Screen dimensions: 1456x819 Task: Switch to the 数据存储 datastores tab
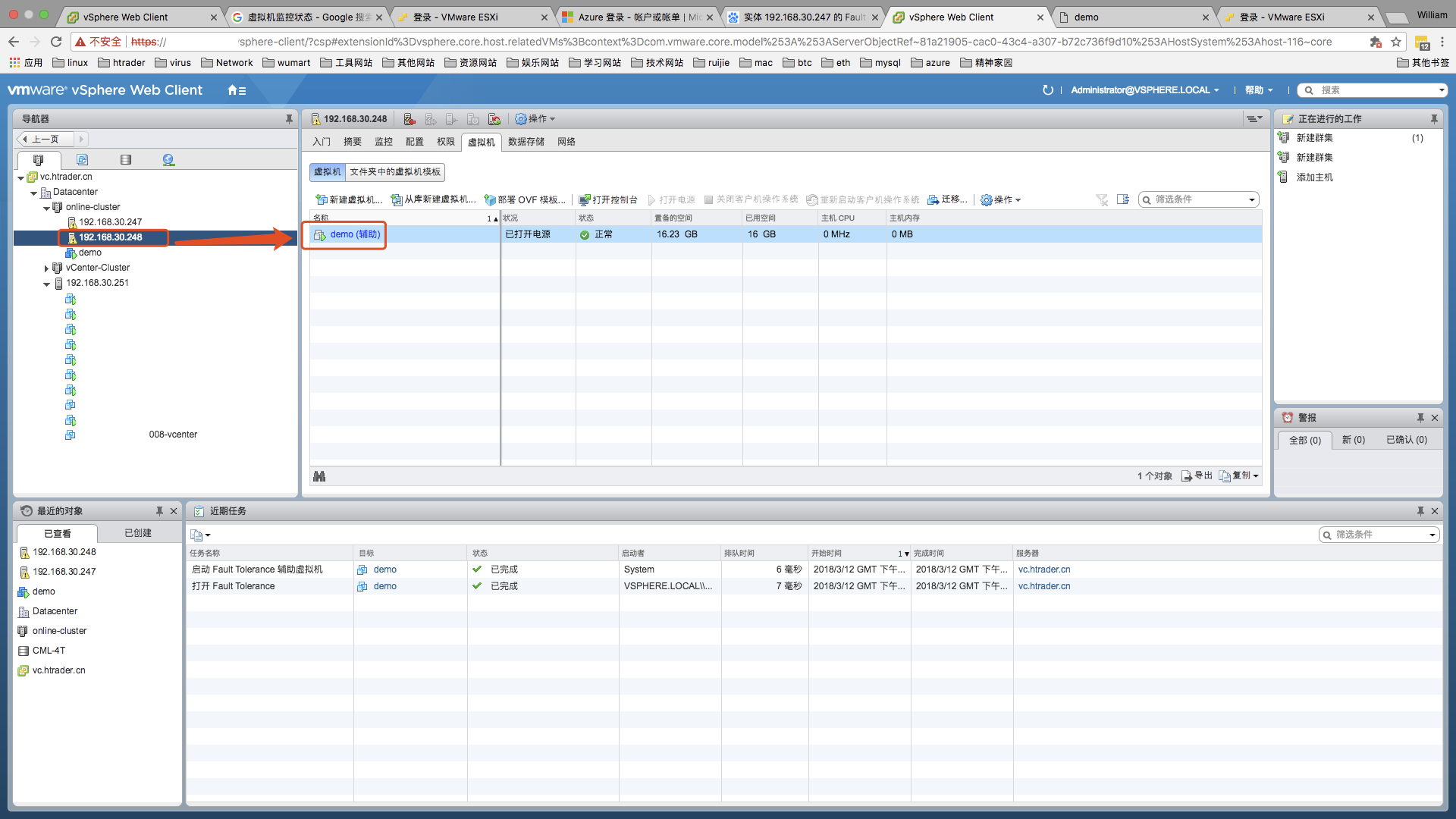point(526,142)
